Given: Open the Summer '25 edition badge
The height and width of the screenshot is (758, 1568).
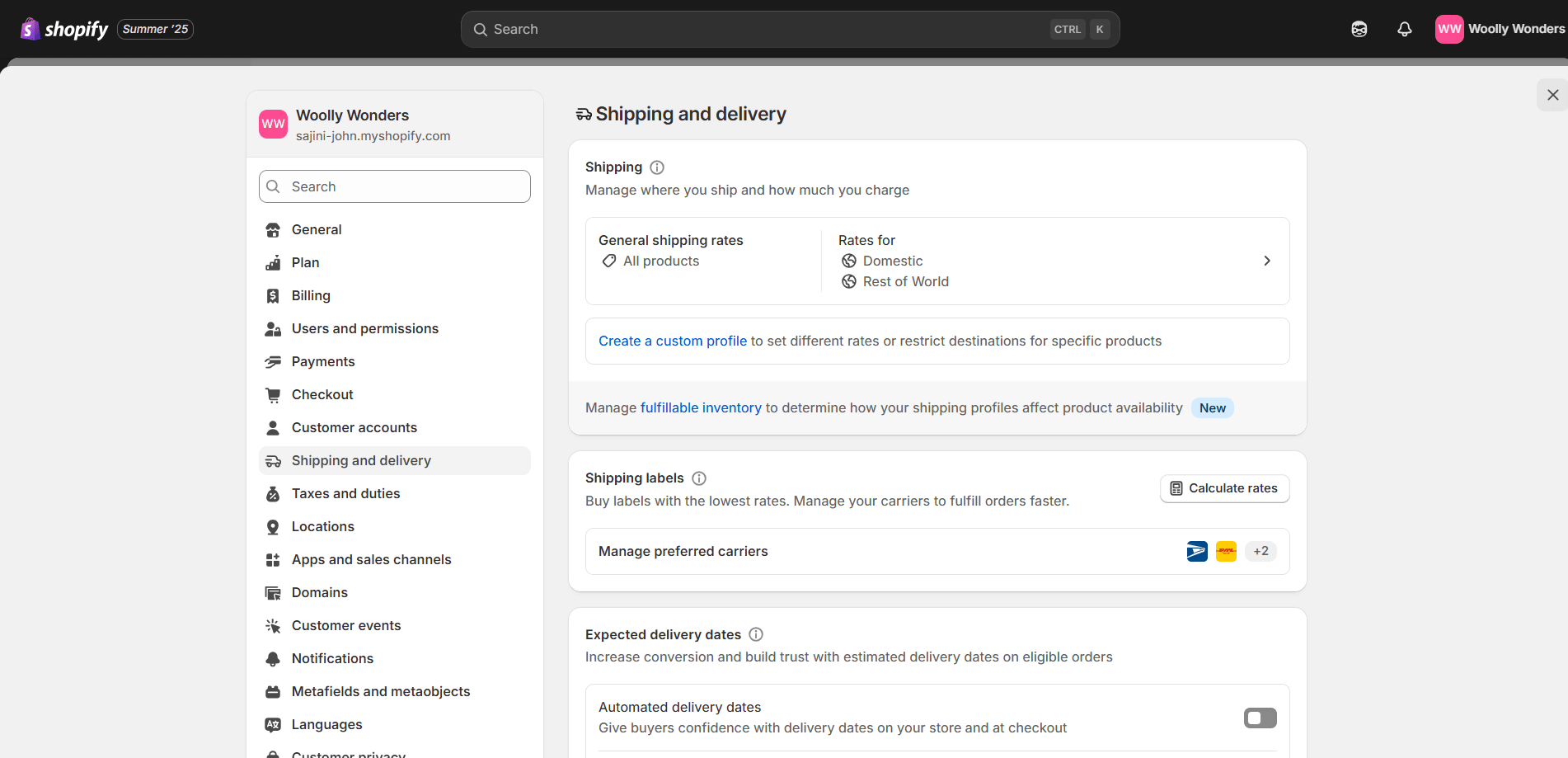Looking at the screenshot, I should point(155,29).
